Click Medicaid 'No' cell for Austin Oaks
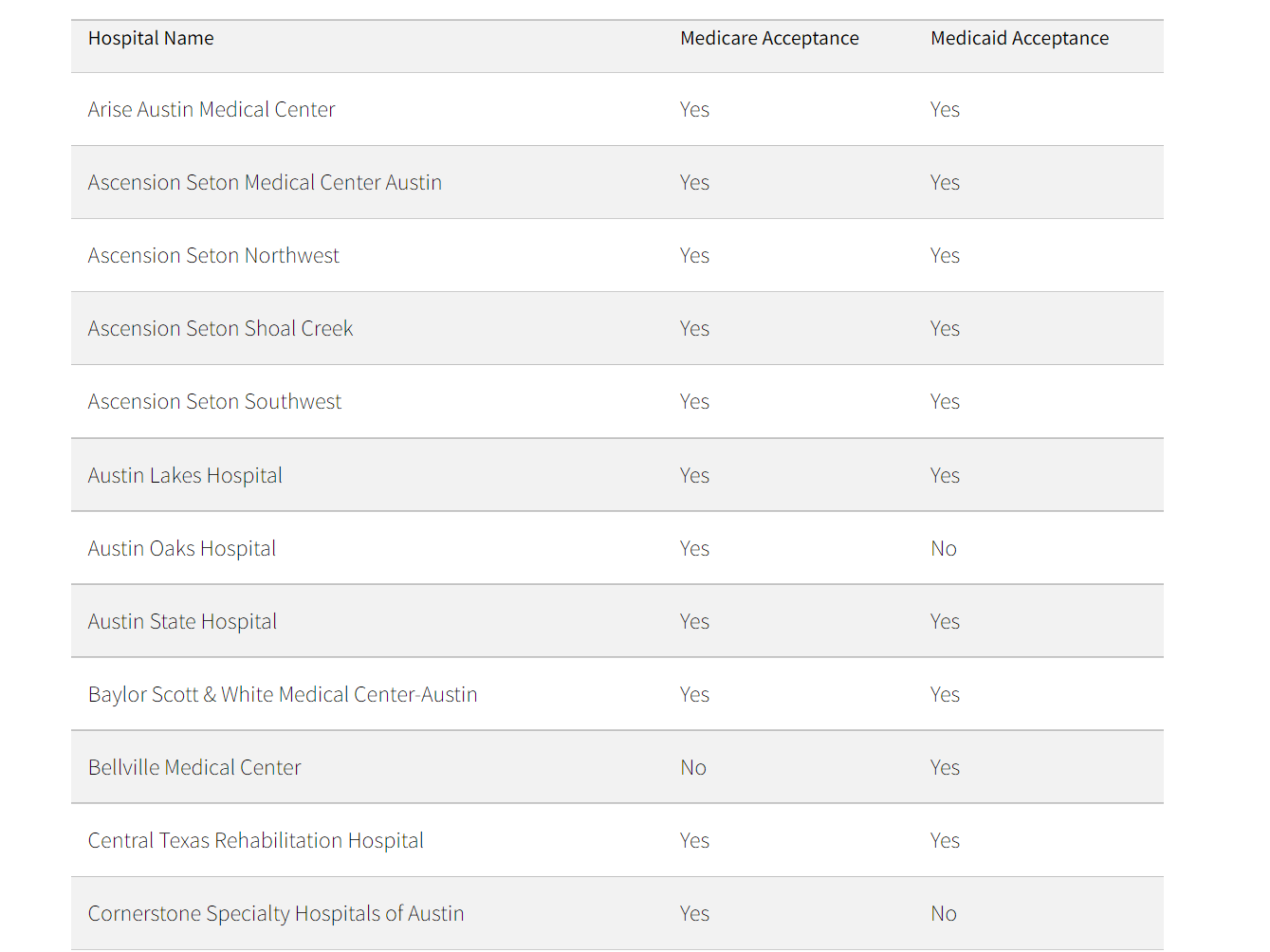 click(943, 549)
